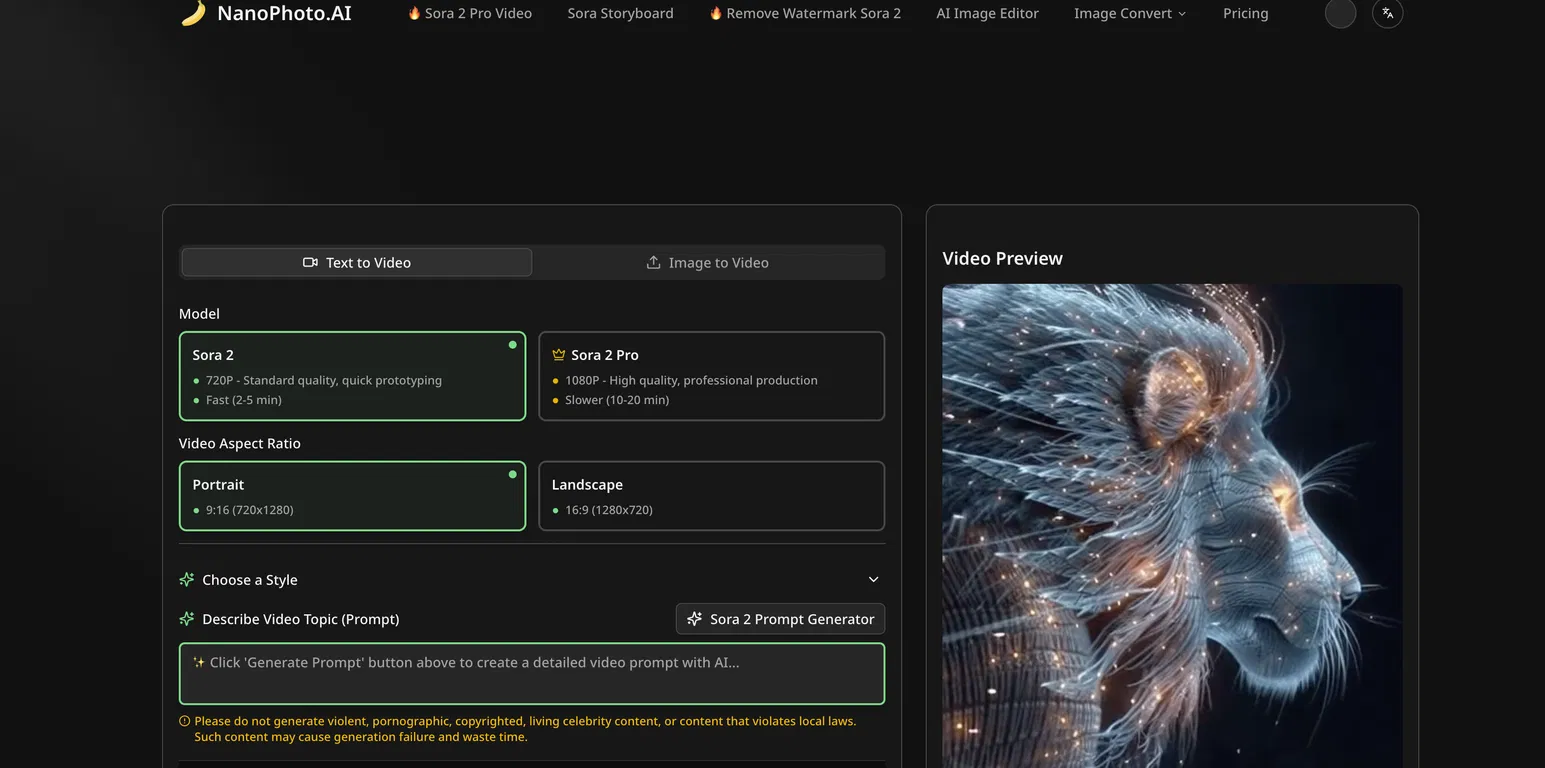Open the Sora 2 Prompt Generator

[x=780, y=619]
